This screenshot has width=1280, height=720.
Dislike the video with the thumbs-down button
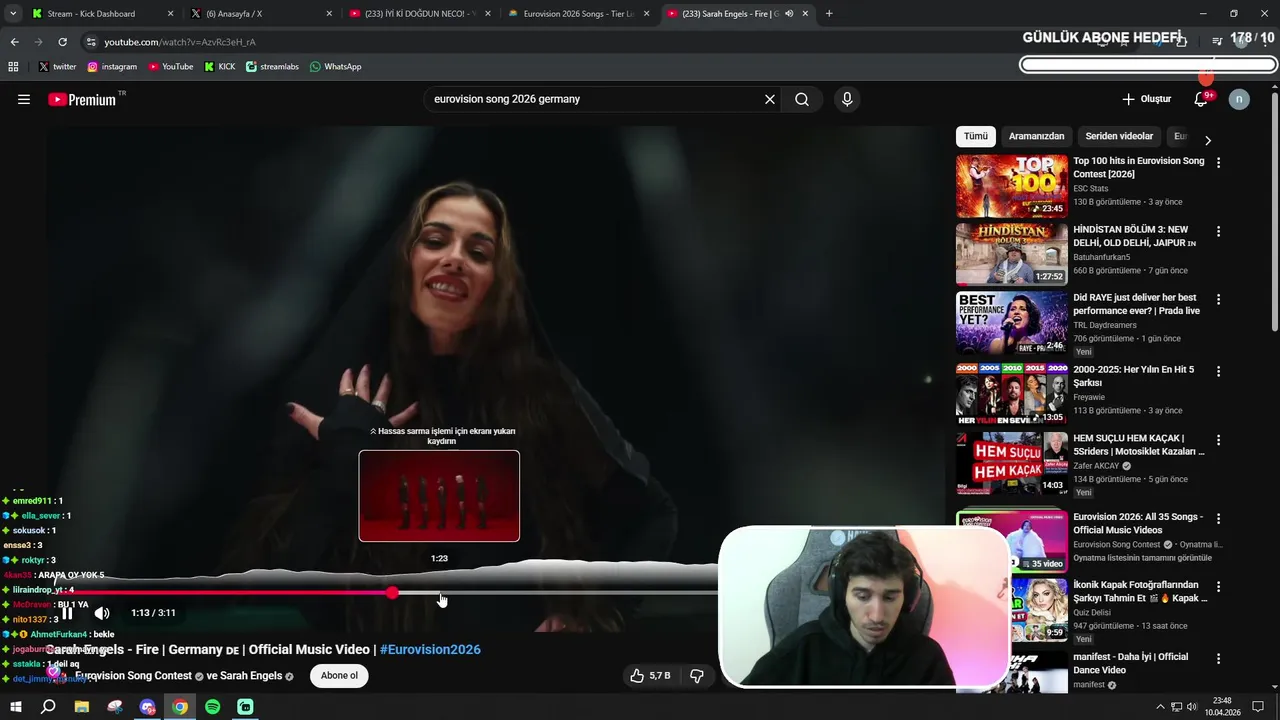coord(697,676)
